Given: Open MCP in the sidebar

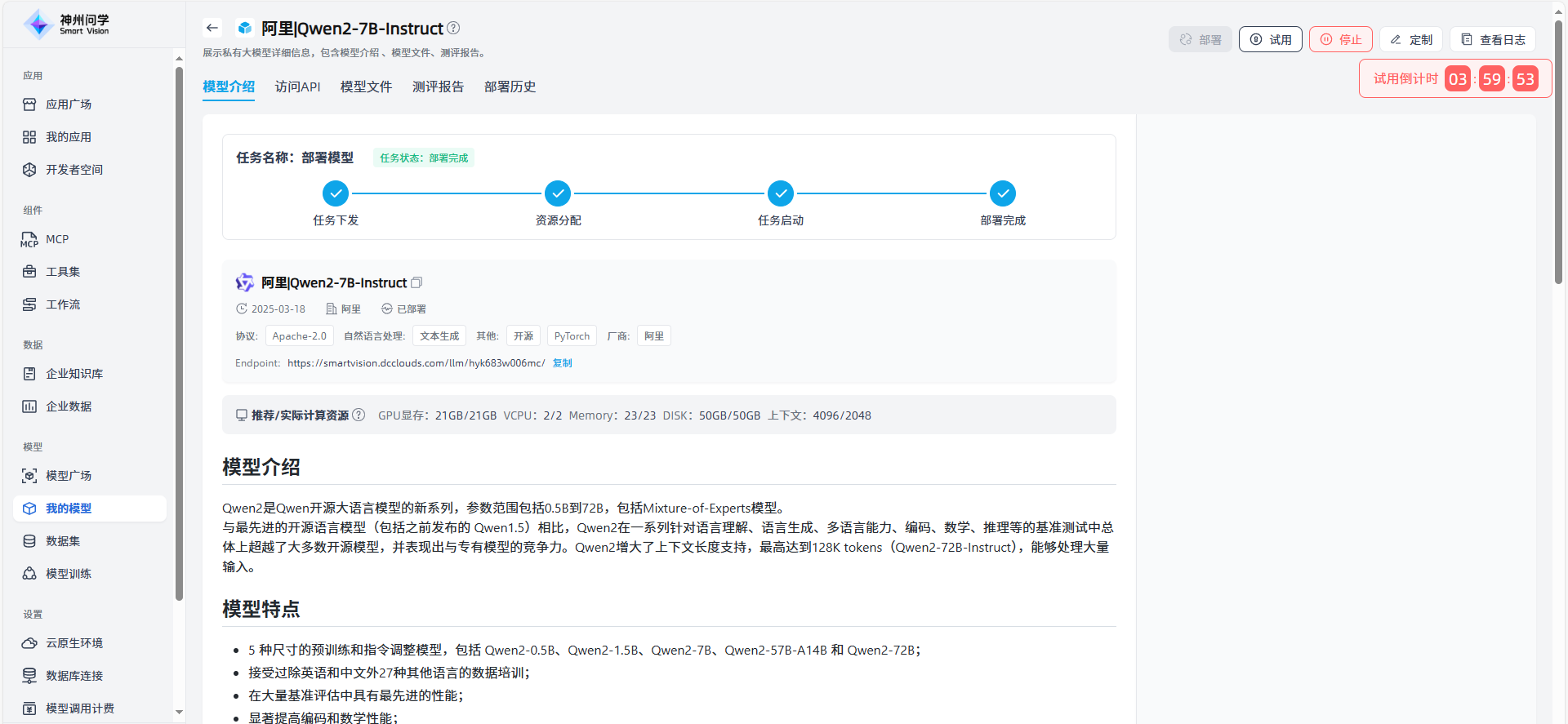Looking at the screenshot, I should (56, 239).
